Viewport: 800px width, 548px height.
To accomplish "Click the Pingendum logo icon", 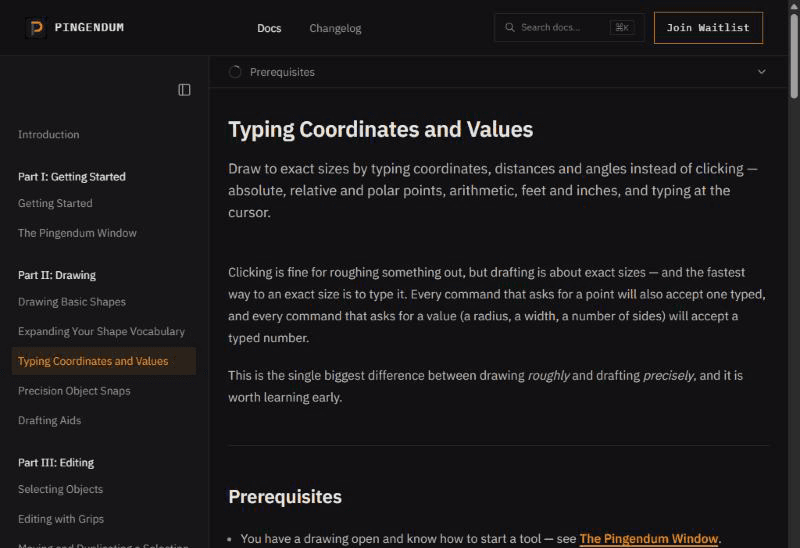I will [x=36, y=28].
